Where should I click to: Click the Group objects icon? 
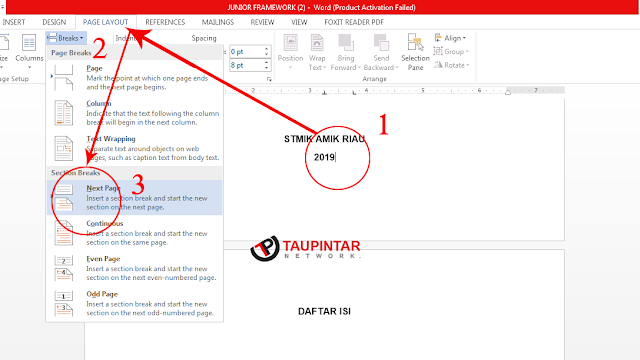[438, 51]
